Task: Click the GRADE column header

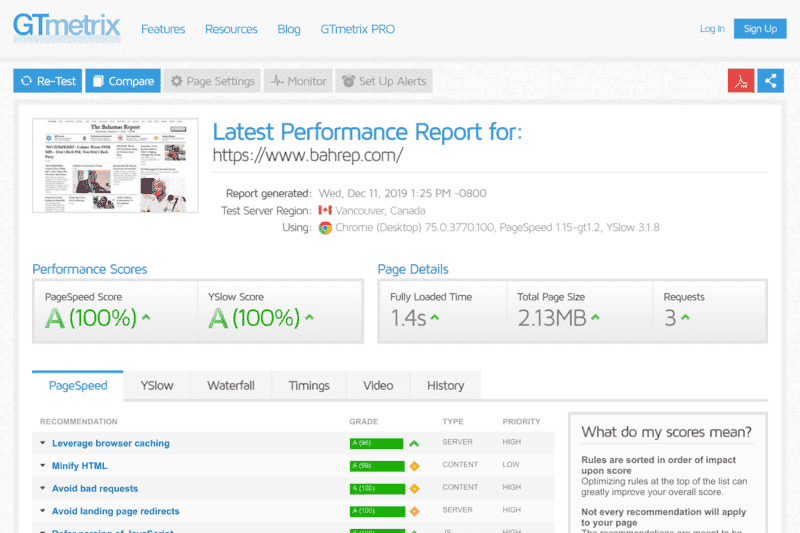Action: coord(364,422)
